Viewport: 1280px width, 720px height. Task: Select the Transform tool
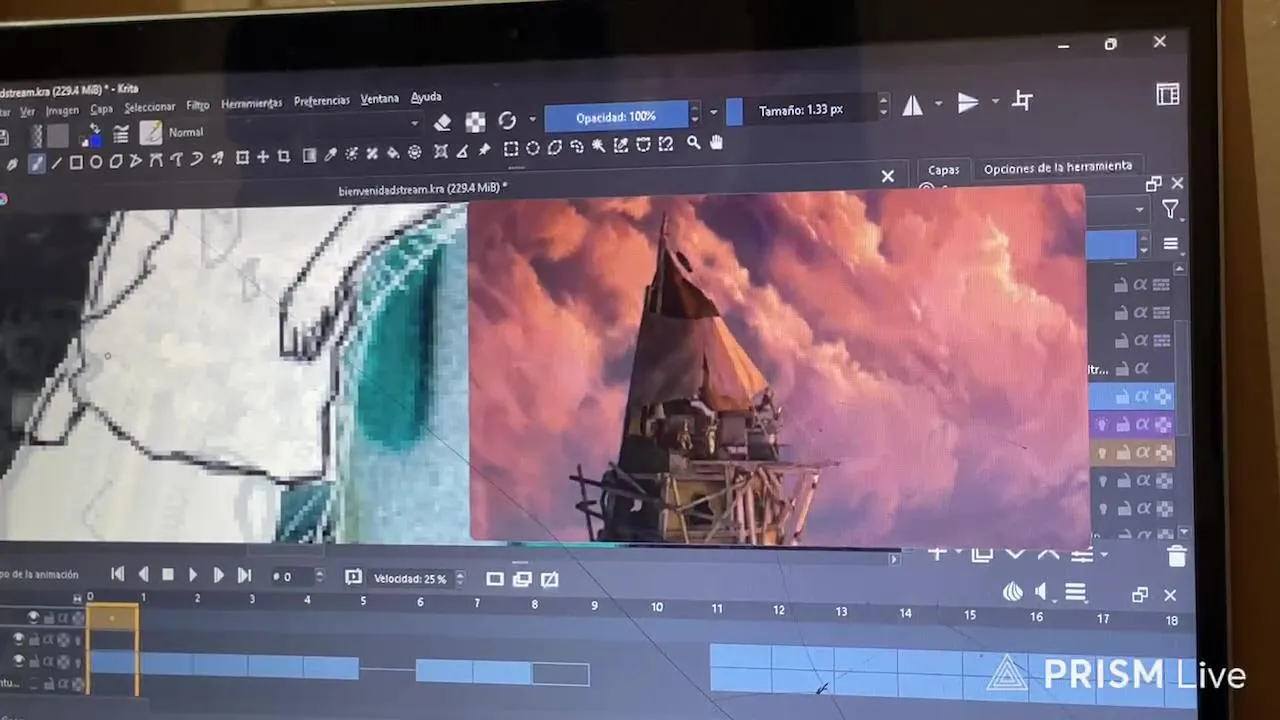[x=242, y=157]
